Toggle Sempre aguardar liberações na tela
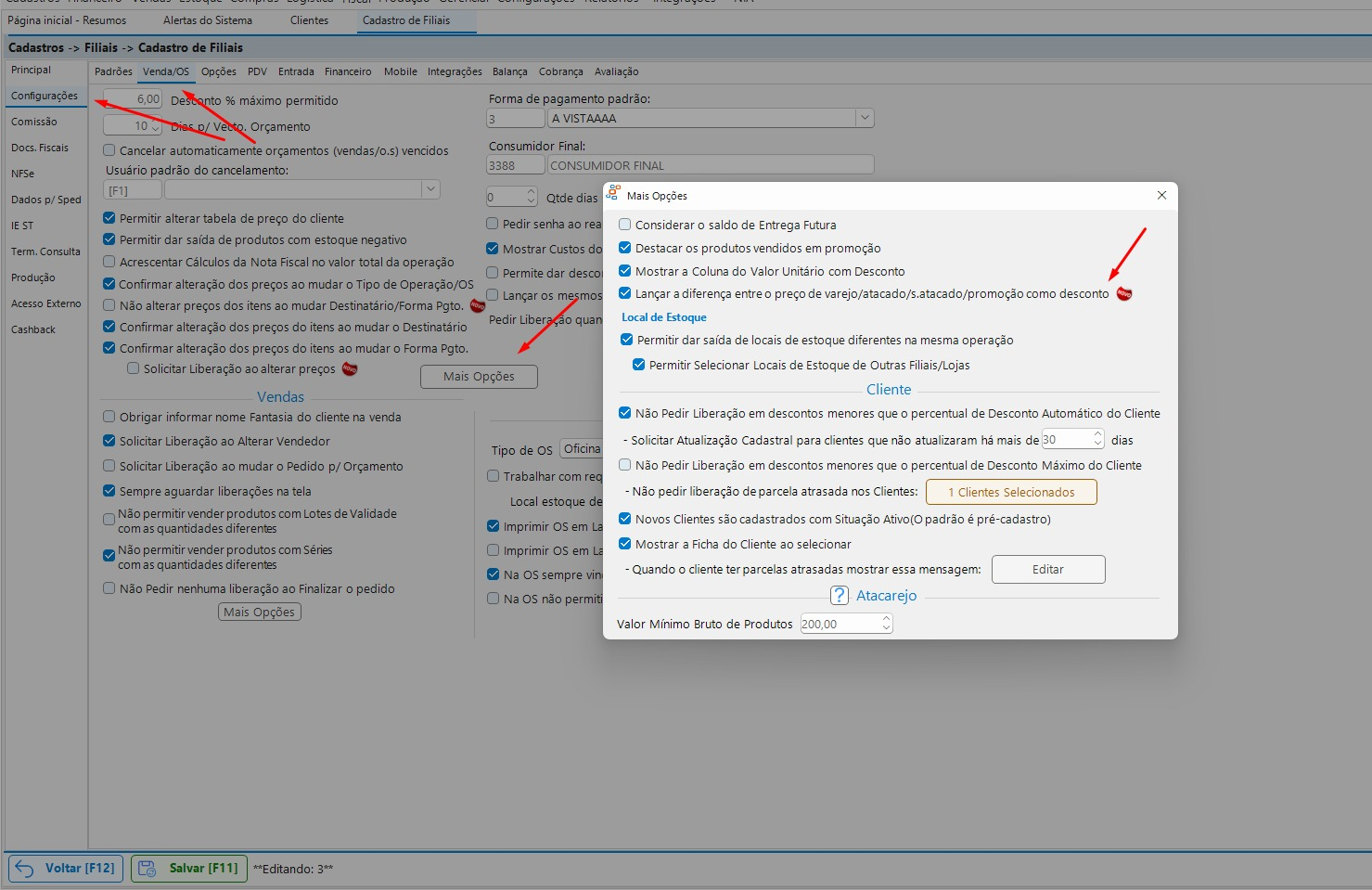The height and width of the screenshot is (890, 1372). 109,491
